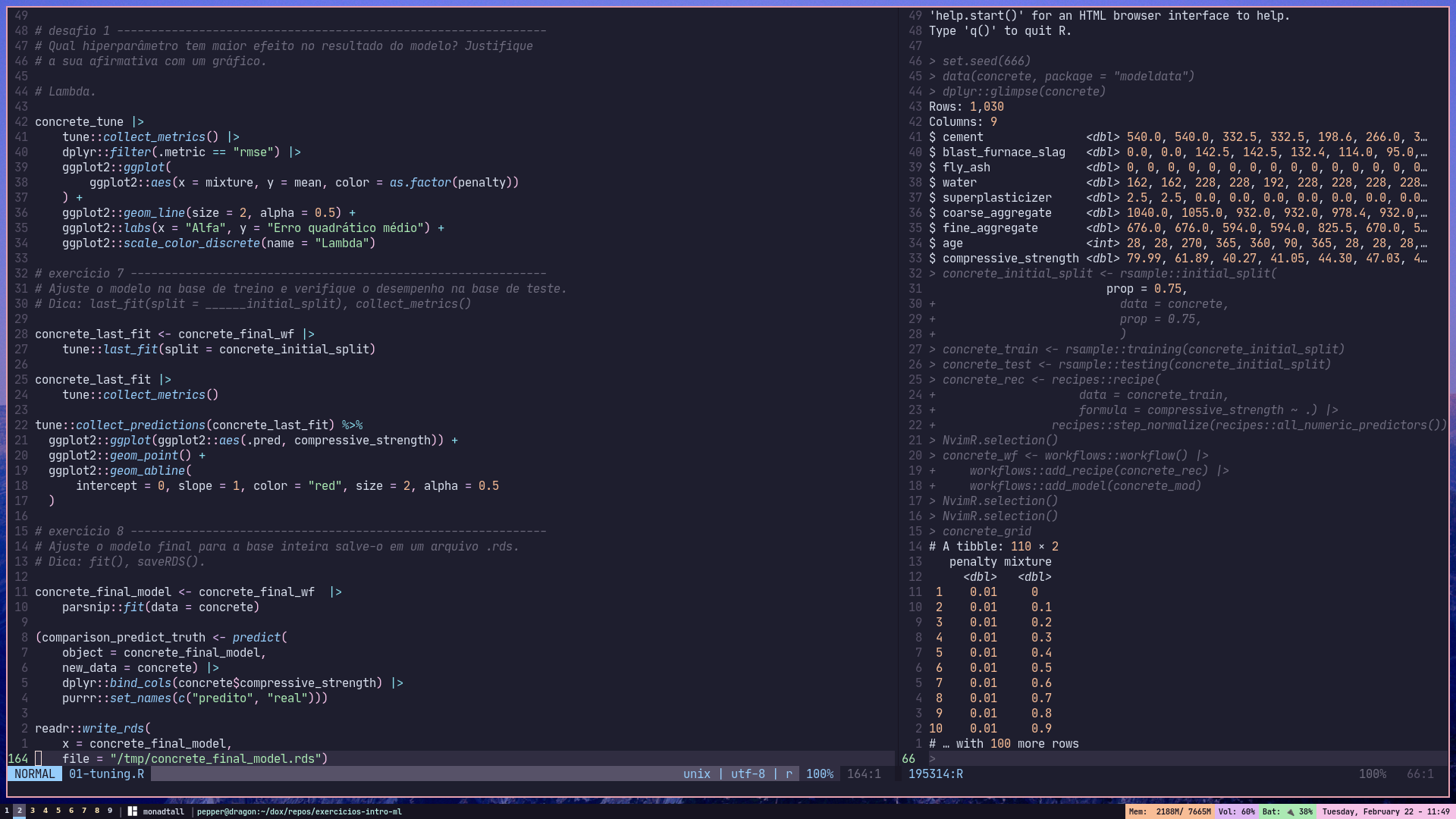The height and width of the screenshot is (819, 1456).
Task: Switch to workspace 9
Action: click(110, 811)
